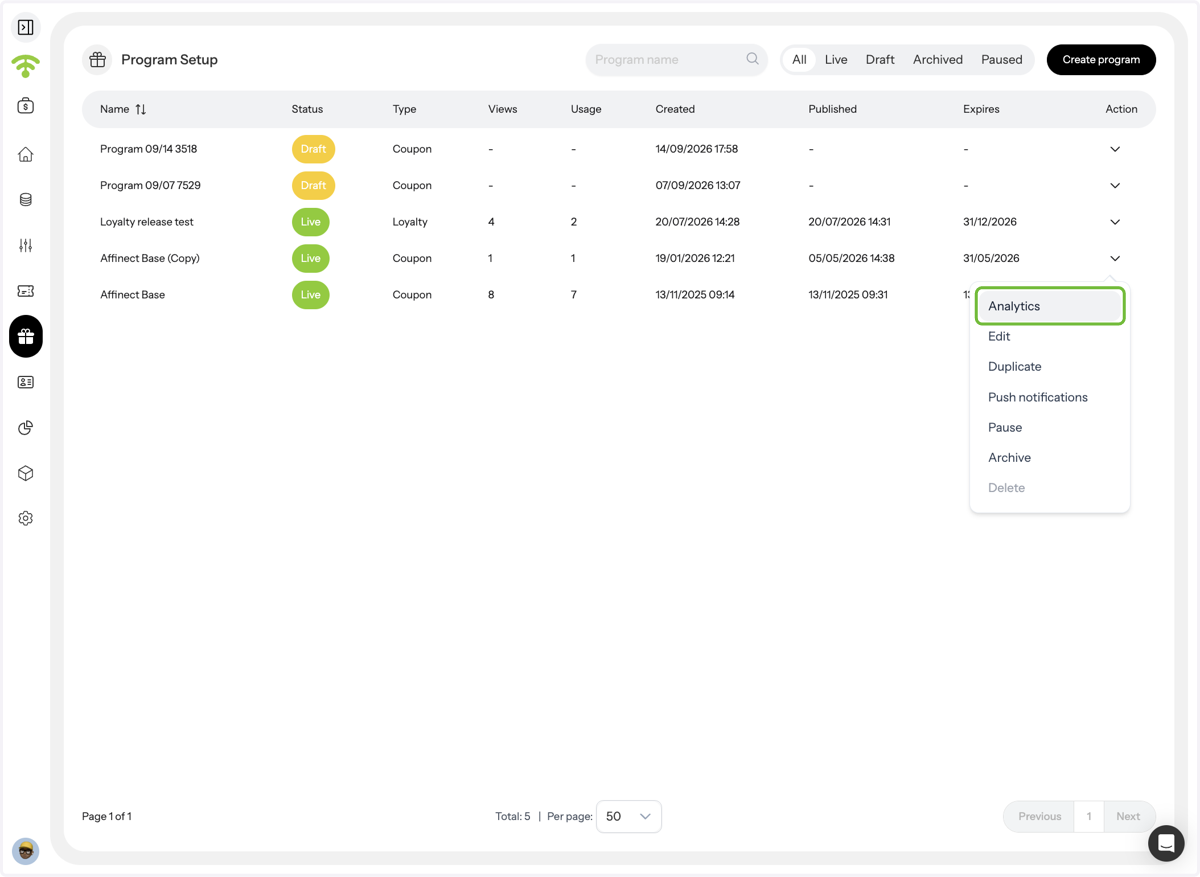Screen dimensions: 1200x877
Task: Open the dollar wallet sidebar icon
Action: 26,106
